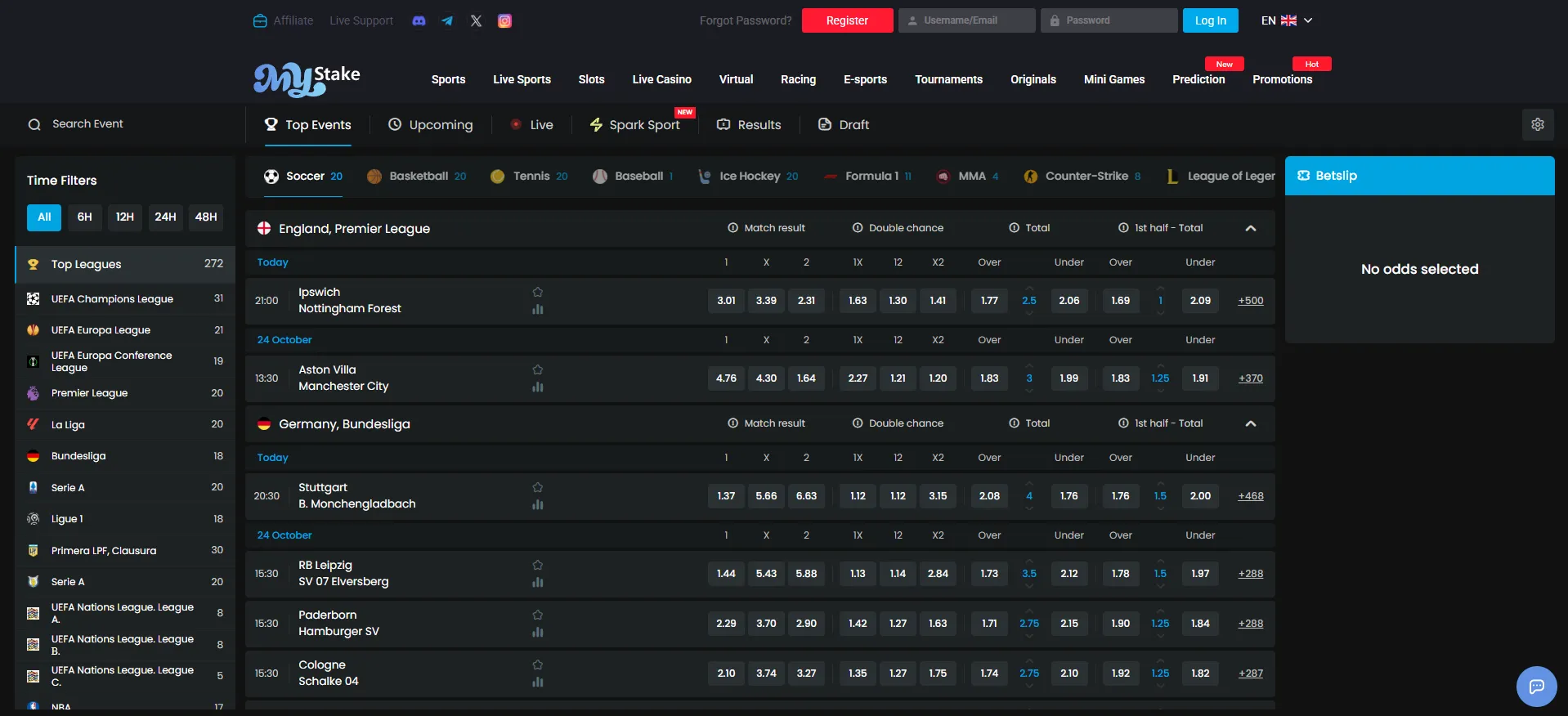This screenshot has height=716, width=1568.
Task: Open the sportsbook settings gear
Action: pyautogui.click(x=1537, y=124)
